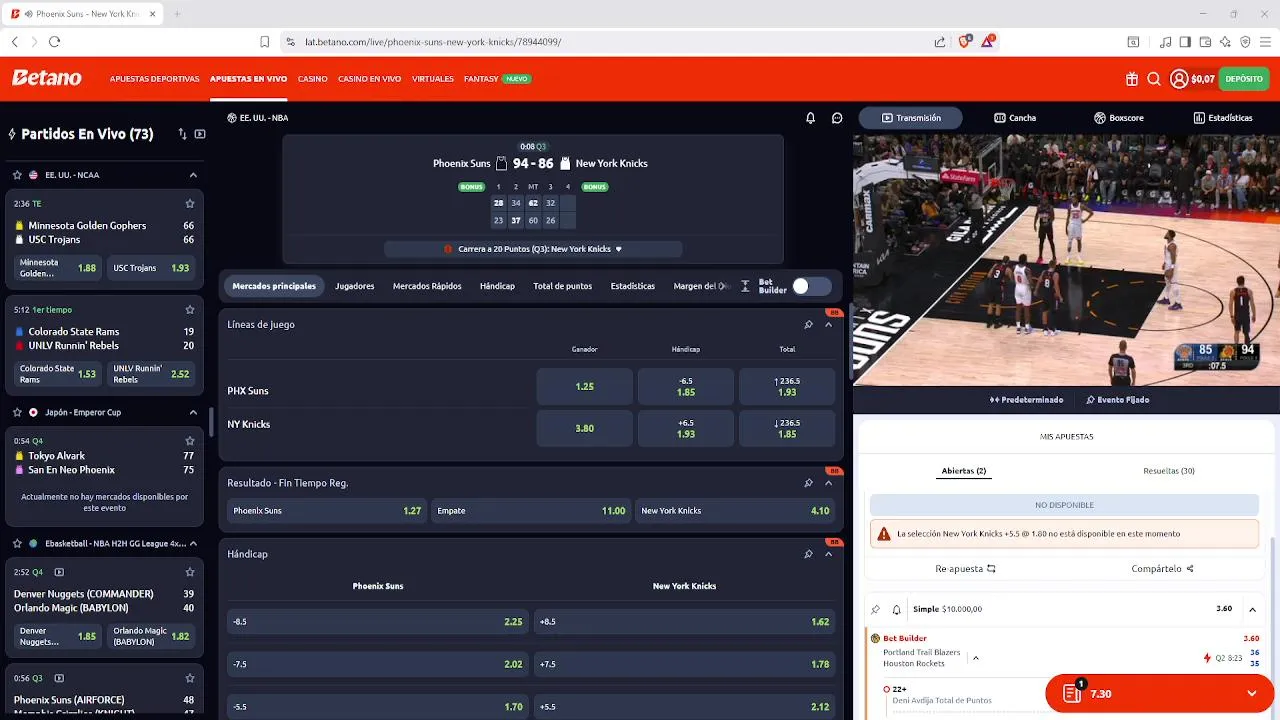The image size is (1280, 720).
Task: Open Apuestas Deportivas in top navigation
Action: click(x=154, y=79)
